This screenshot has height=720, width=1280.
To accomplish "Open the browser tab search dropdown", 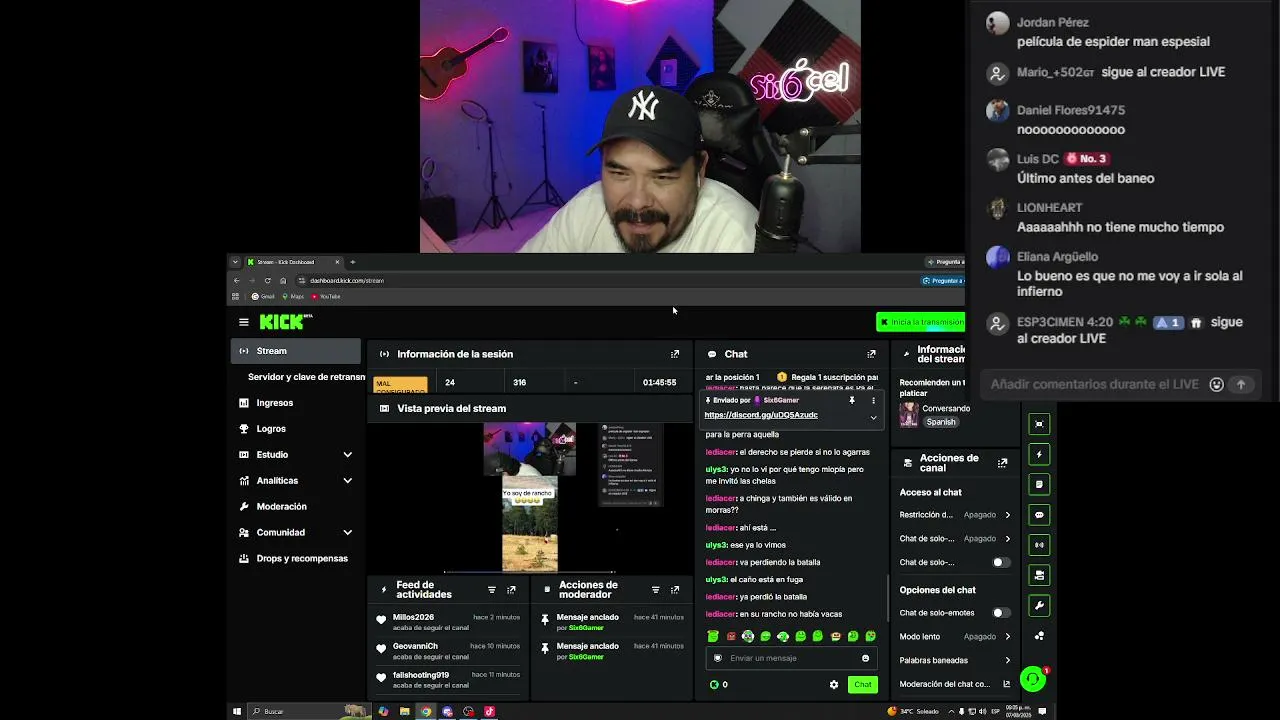I will pos(235,262).
